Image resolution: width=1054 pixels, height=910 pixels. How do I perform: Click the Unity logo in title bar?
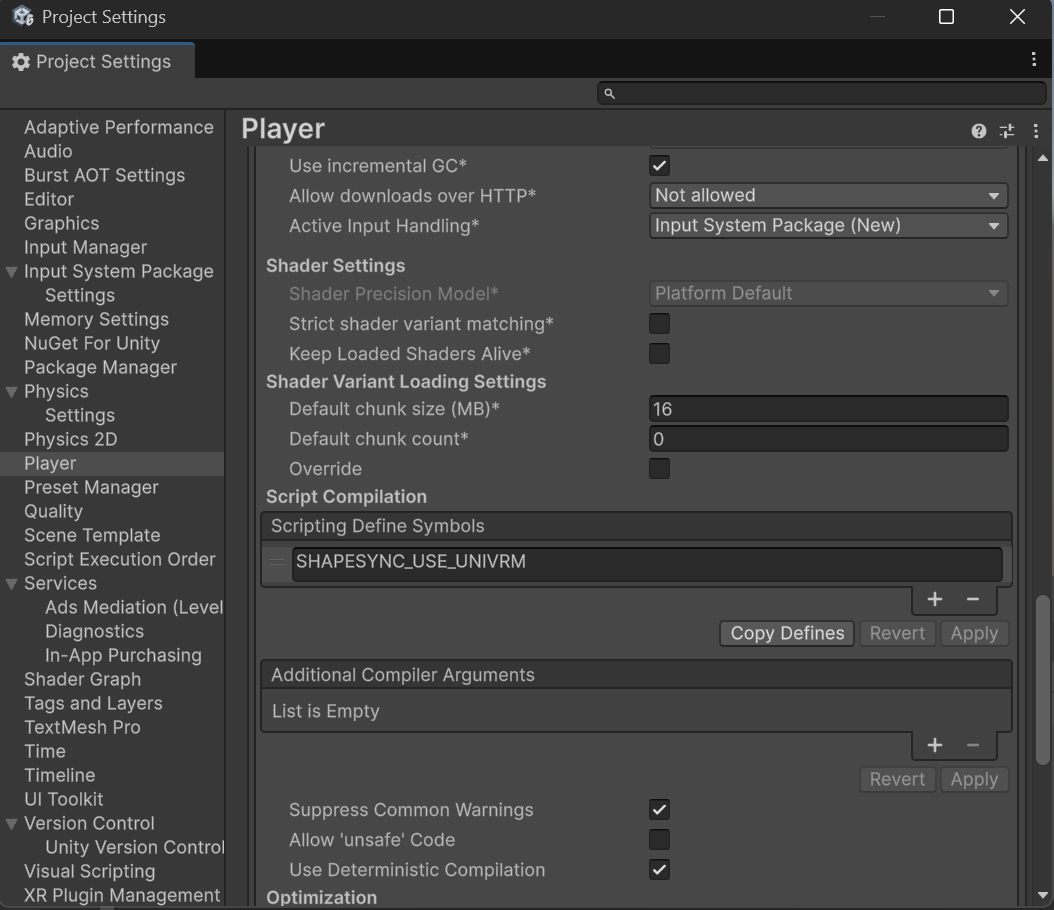22,16
